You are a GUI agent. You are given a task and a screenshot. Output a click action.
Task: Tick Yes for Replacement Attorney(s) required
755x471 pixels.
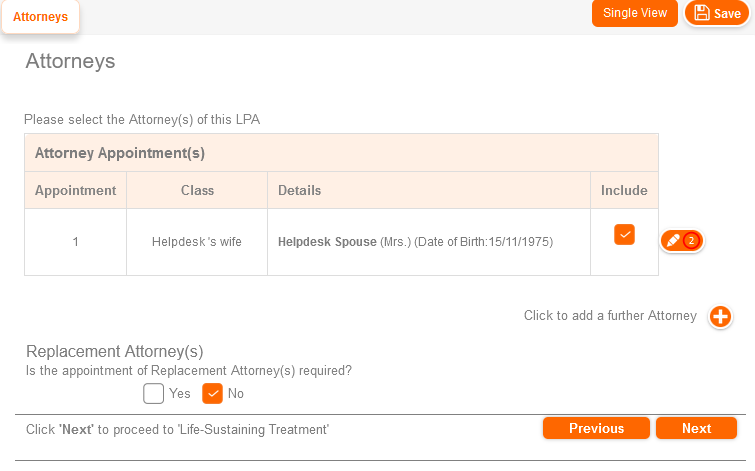(153, 393)
